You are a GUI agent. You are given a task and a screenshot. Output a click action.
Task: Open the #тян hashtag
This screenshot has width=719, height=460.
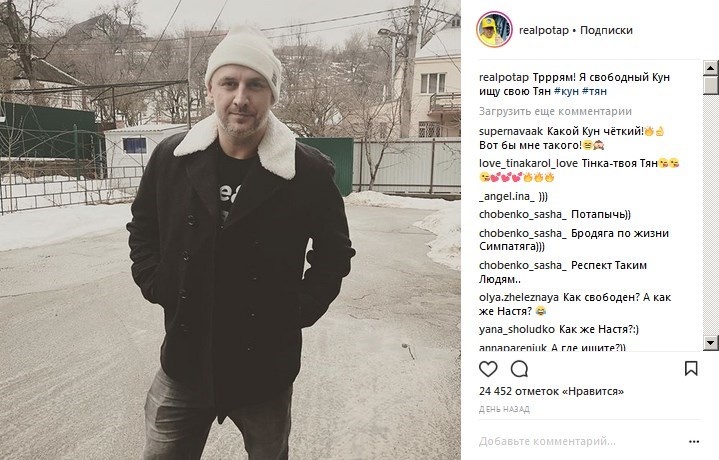point(594,91)
